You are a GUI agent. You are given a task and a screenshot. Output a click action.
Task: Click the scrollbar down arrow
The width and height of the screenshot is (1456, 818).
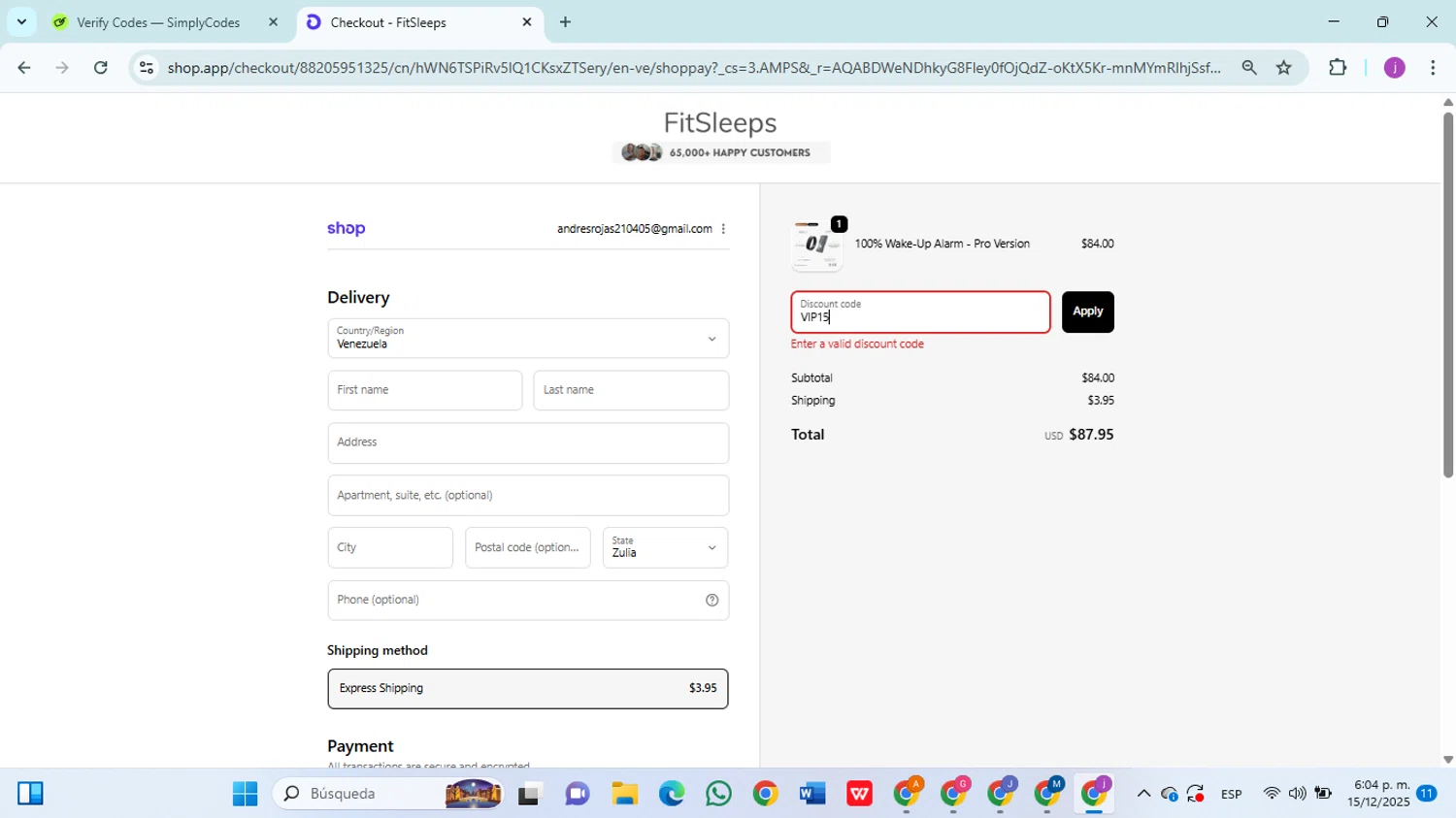click(x=1448, y=760)
